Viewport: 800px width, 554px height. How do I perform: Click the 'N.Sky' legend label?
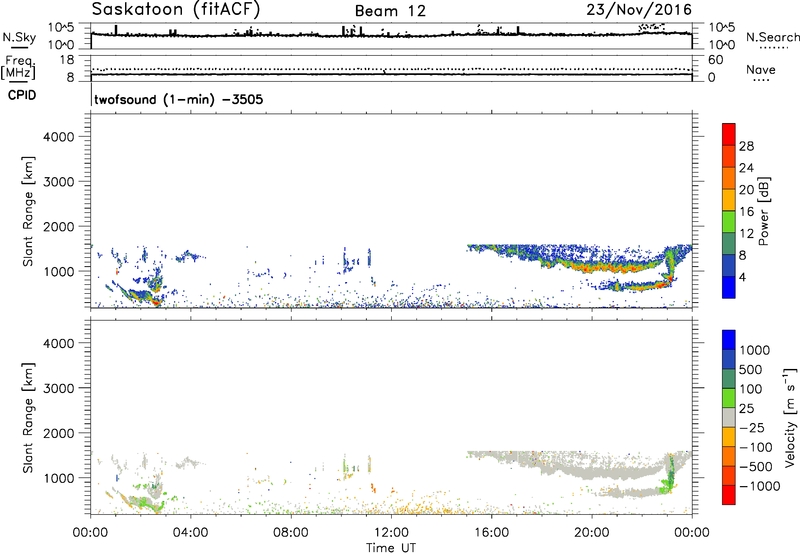19,37
